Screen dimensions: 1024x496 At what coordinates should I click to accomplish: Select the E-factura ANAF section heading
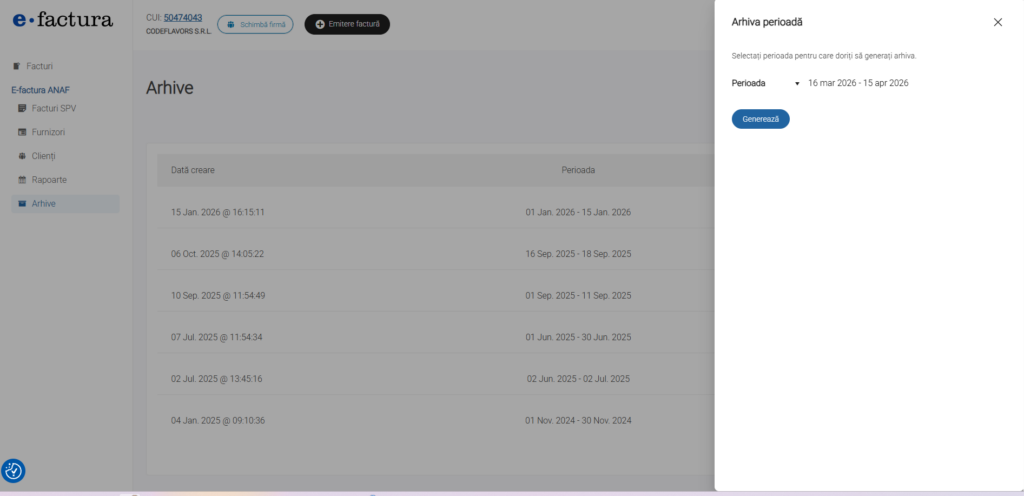point(40,90)
